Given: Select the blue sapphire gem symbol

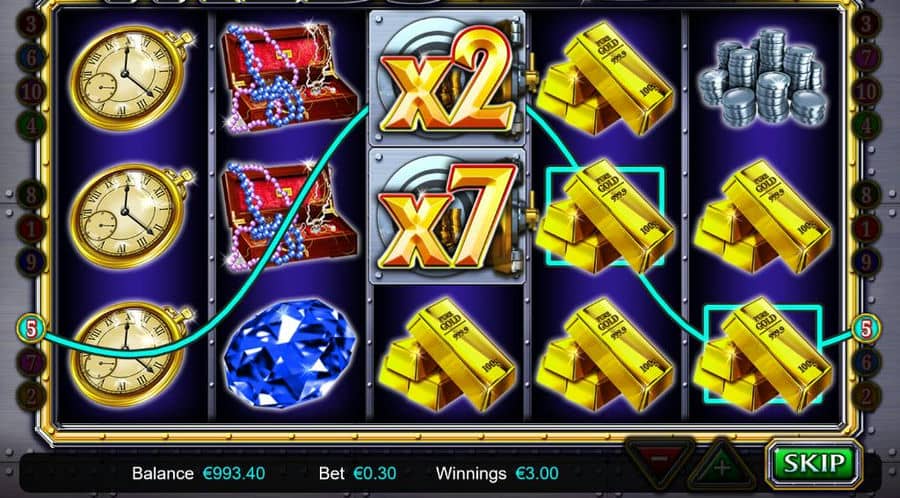Looking at the screenshot, I should click(290, 352).
